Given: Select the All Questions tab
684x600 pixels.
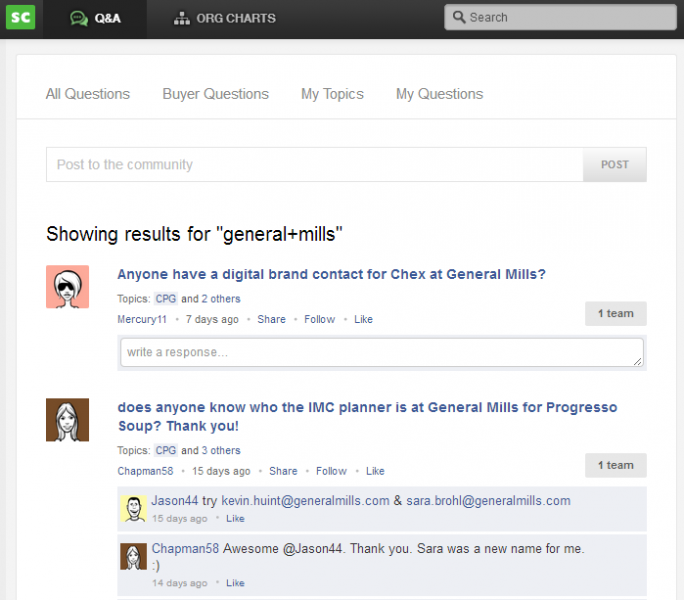Looking at the screenshot, I should point(88,94).
